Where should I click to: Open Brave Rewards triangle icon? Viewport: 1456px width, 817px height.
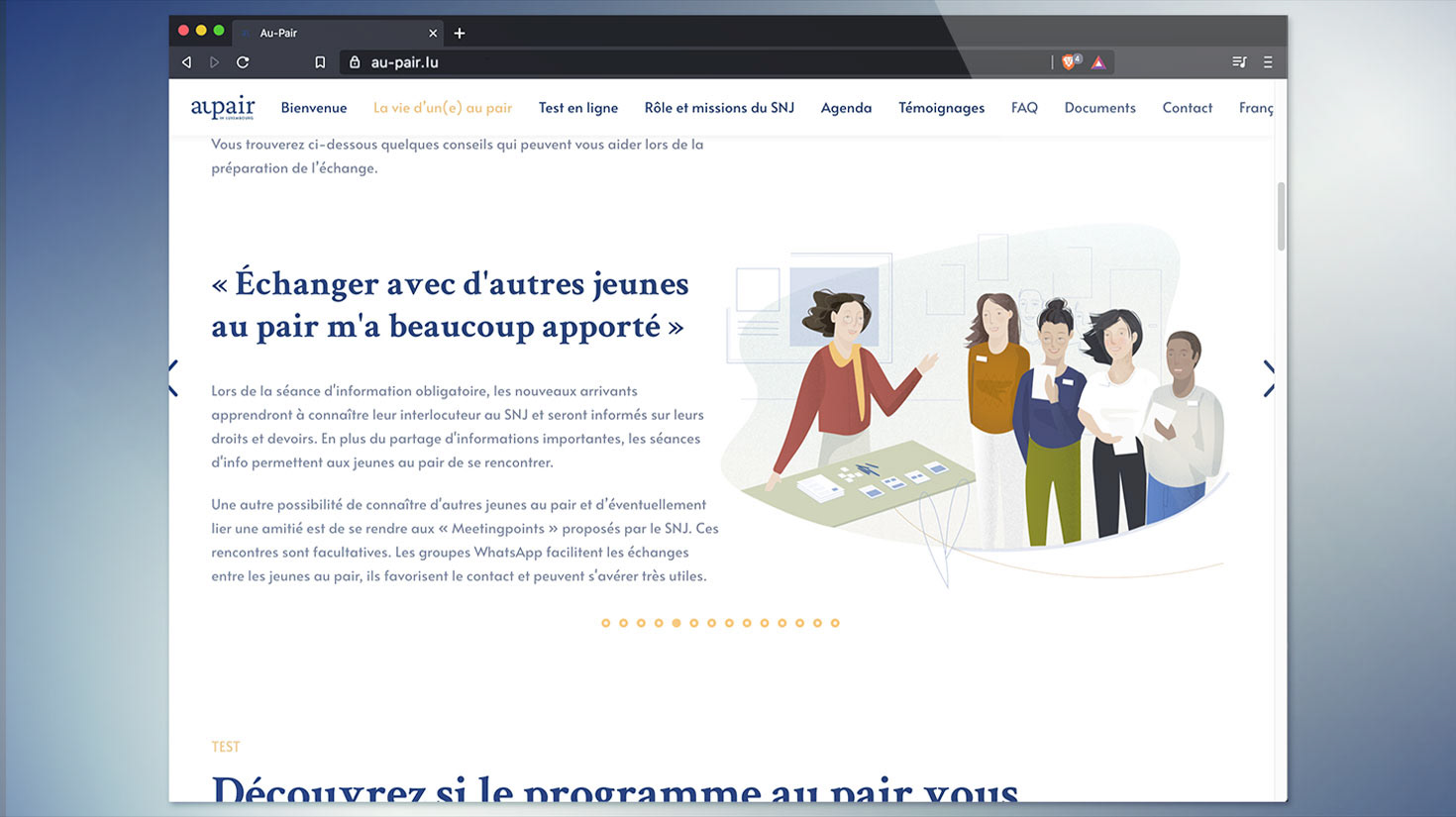(x=1098, y=62)
